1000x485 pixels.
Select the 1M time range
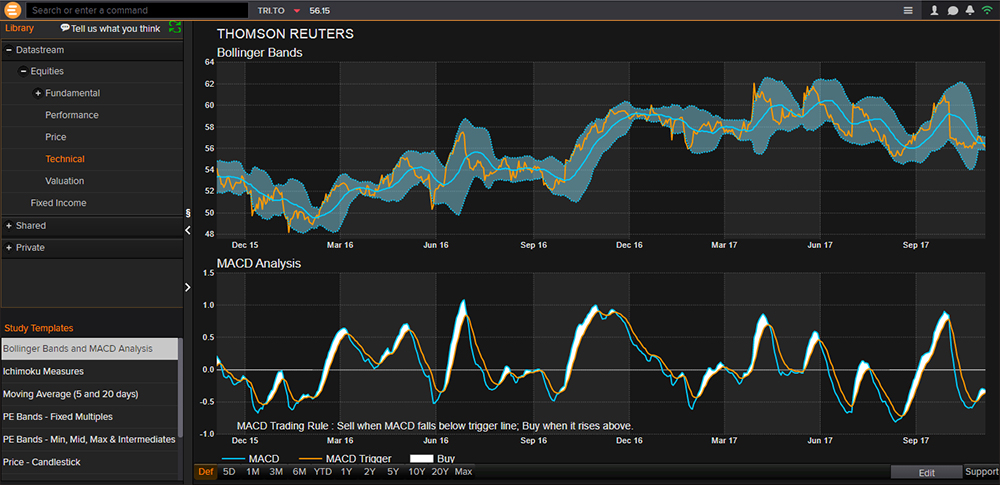[x=253, y=472]
